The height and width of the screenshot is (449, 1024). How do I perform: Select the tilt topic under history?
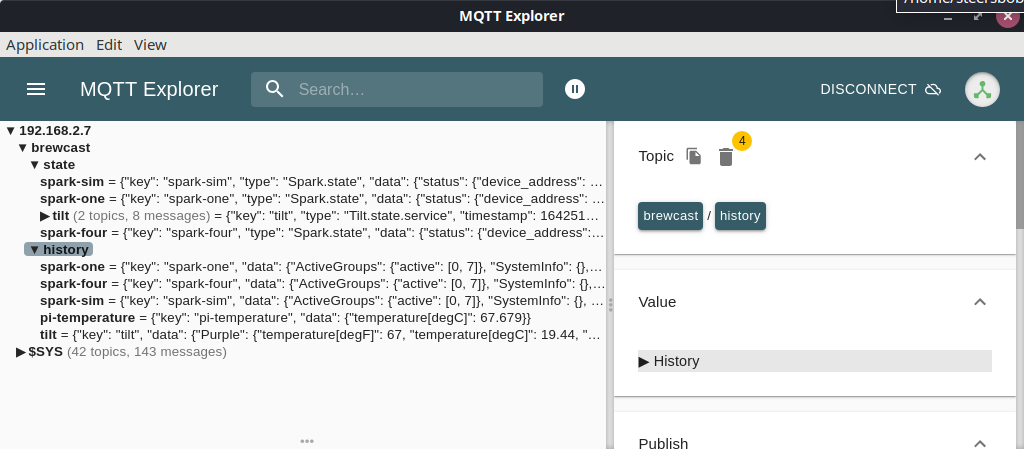[x=320, y=335]
